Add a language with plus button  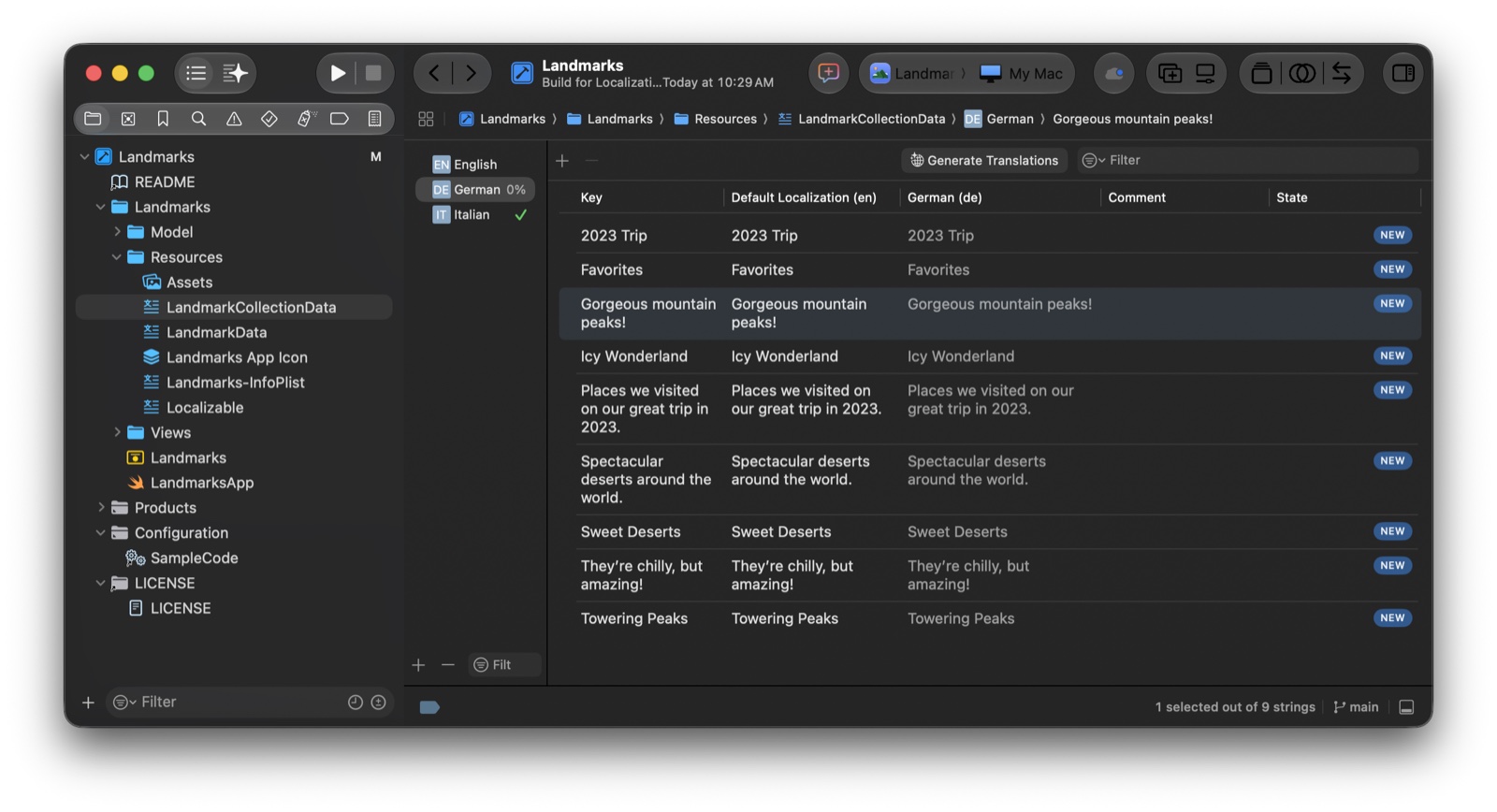(x=418, y=665)
